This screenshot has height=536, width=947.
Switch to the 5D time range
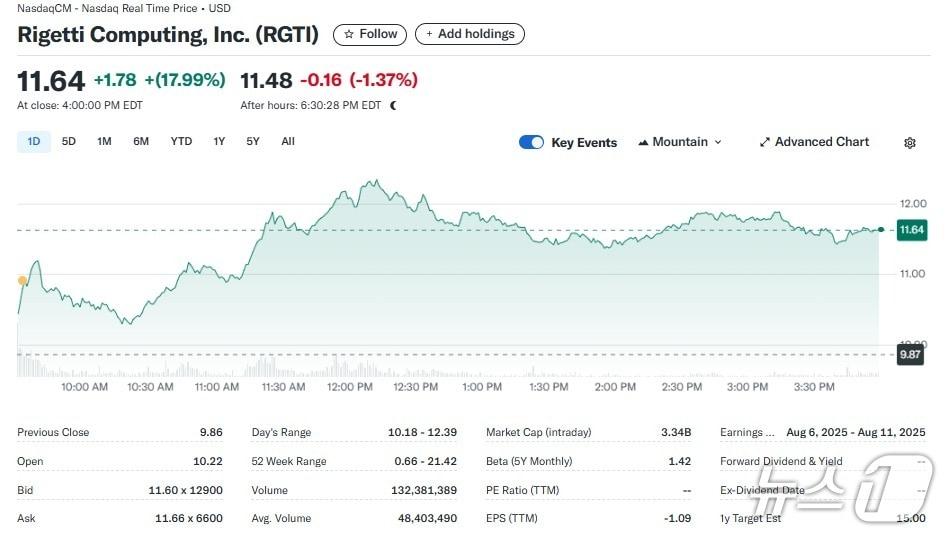[x=68, y=142]
